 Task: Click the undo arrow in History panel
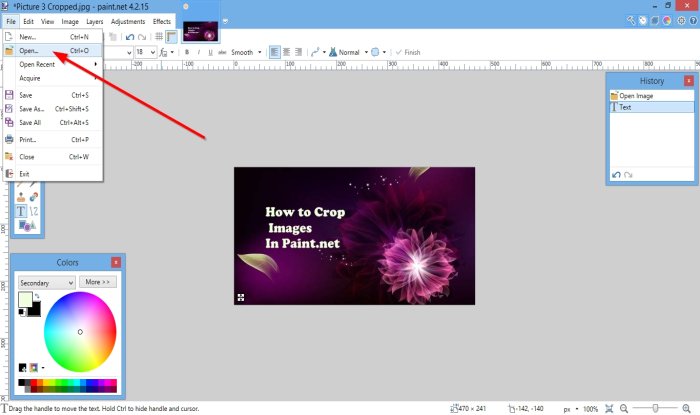[617, 175]
